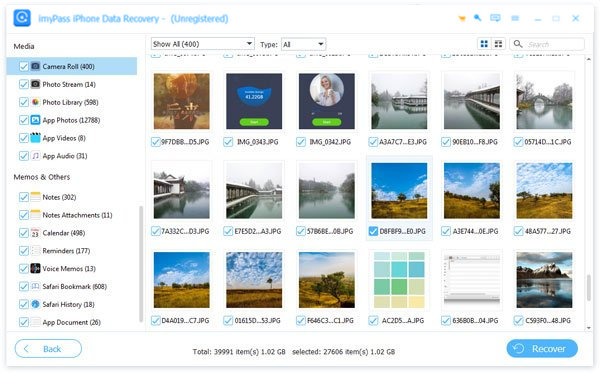Open the register key icon

(477, 18)
